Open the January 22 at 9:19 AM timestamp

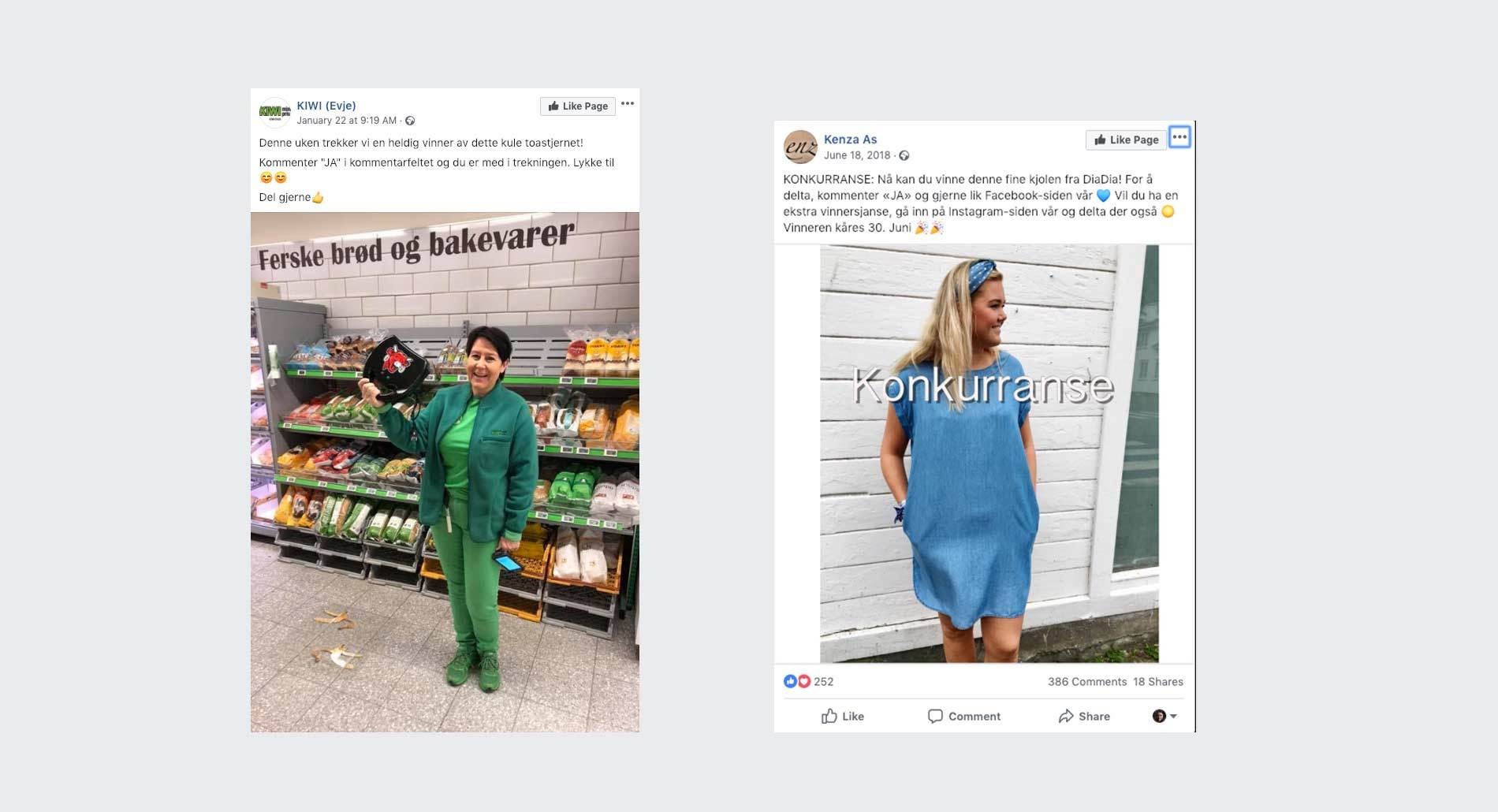(x=347, y=121)
